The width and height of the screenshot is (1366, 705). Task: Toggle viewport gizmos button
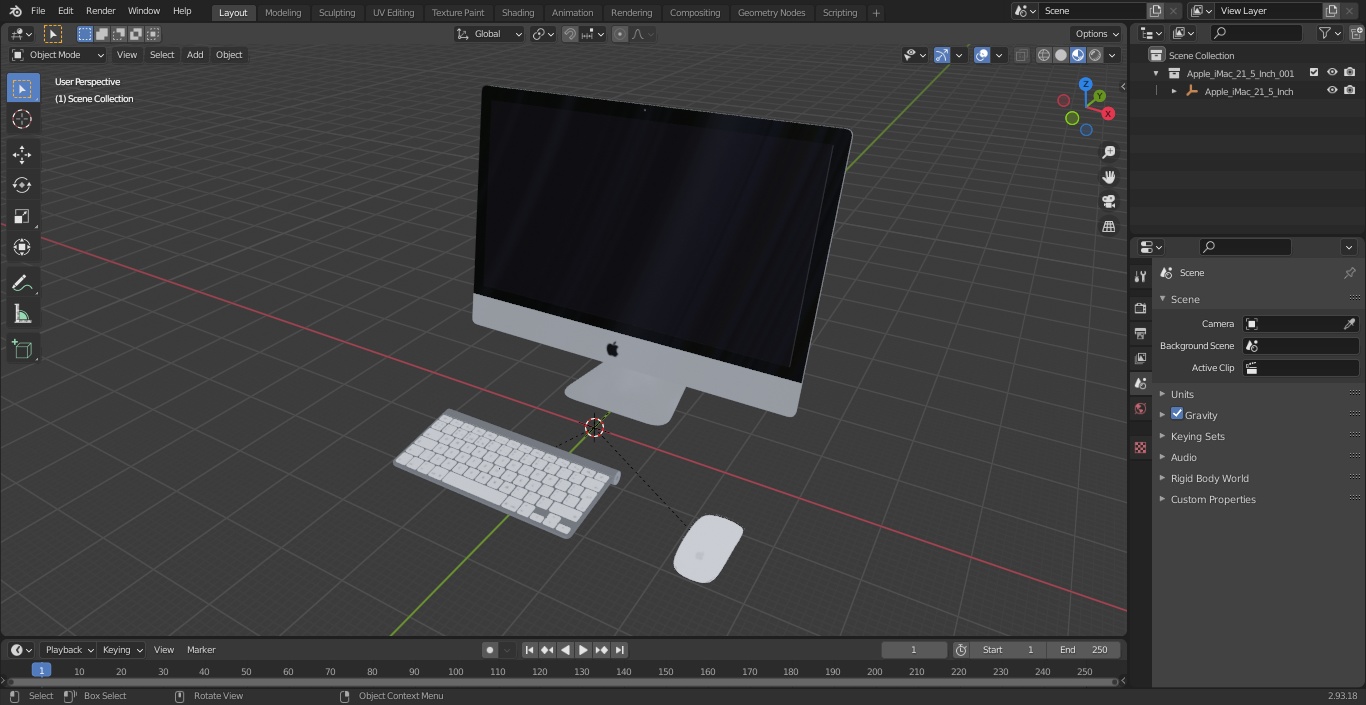[x=942, y=55]
